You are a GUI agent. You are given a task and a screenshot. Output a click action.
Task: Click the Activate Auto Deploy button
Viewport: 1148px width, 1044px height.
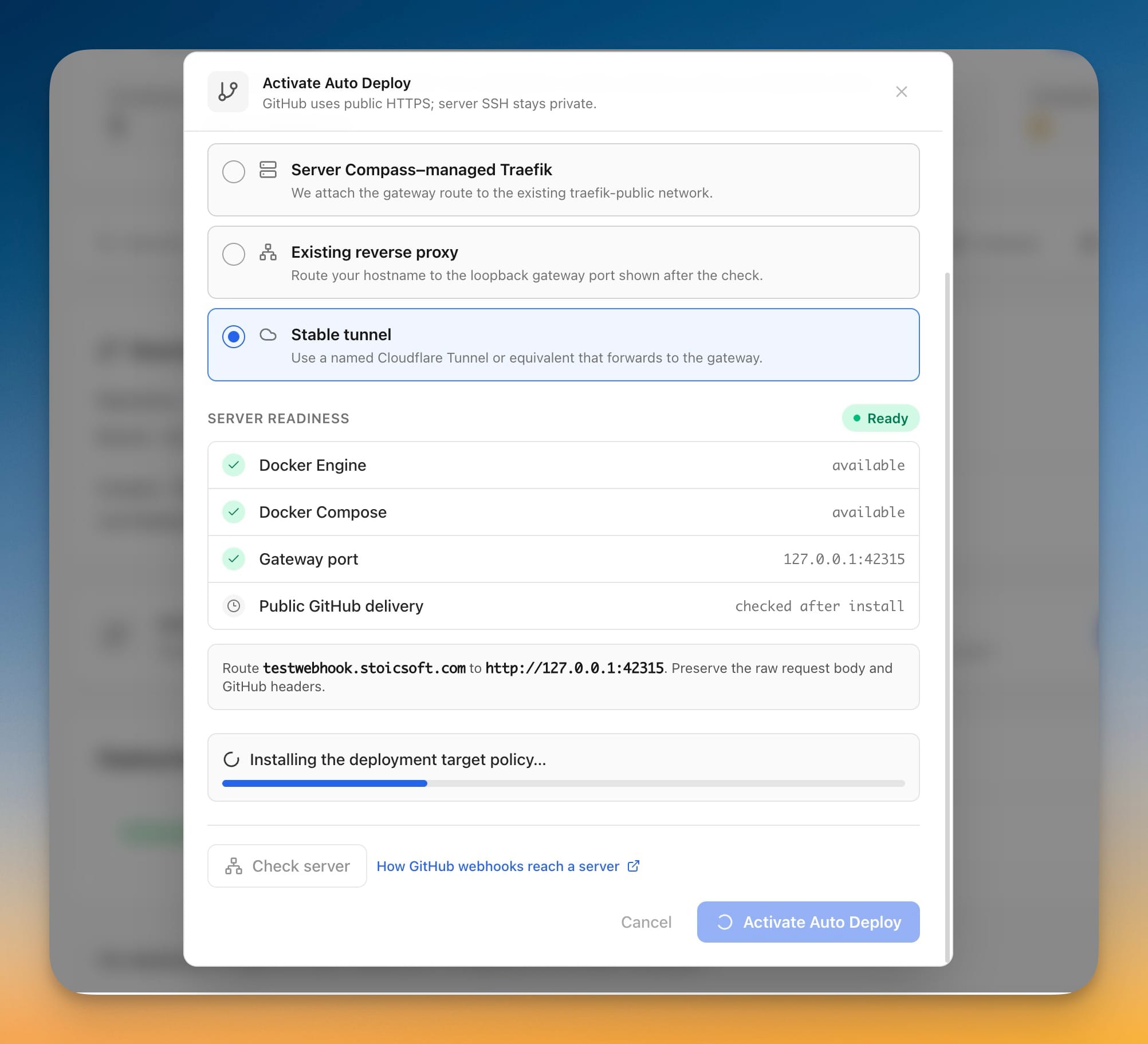(808, 922)
